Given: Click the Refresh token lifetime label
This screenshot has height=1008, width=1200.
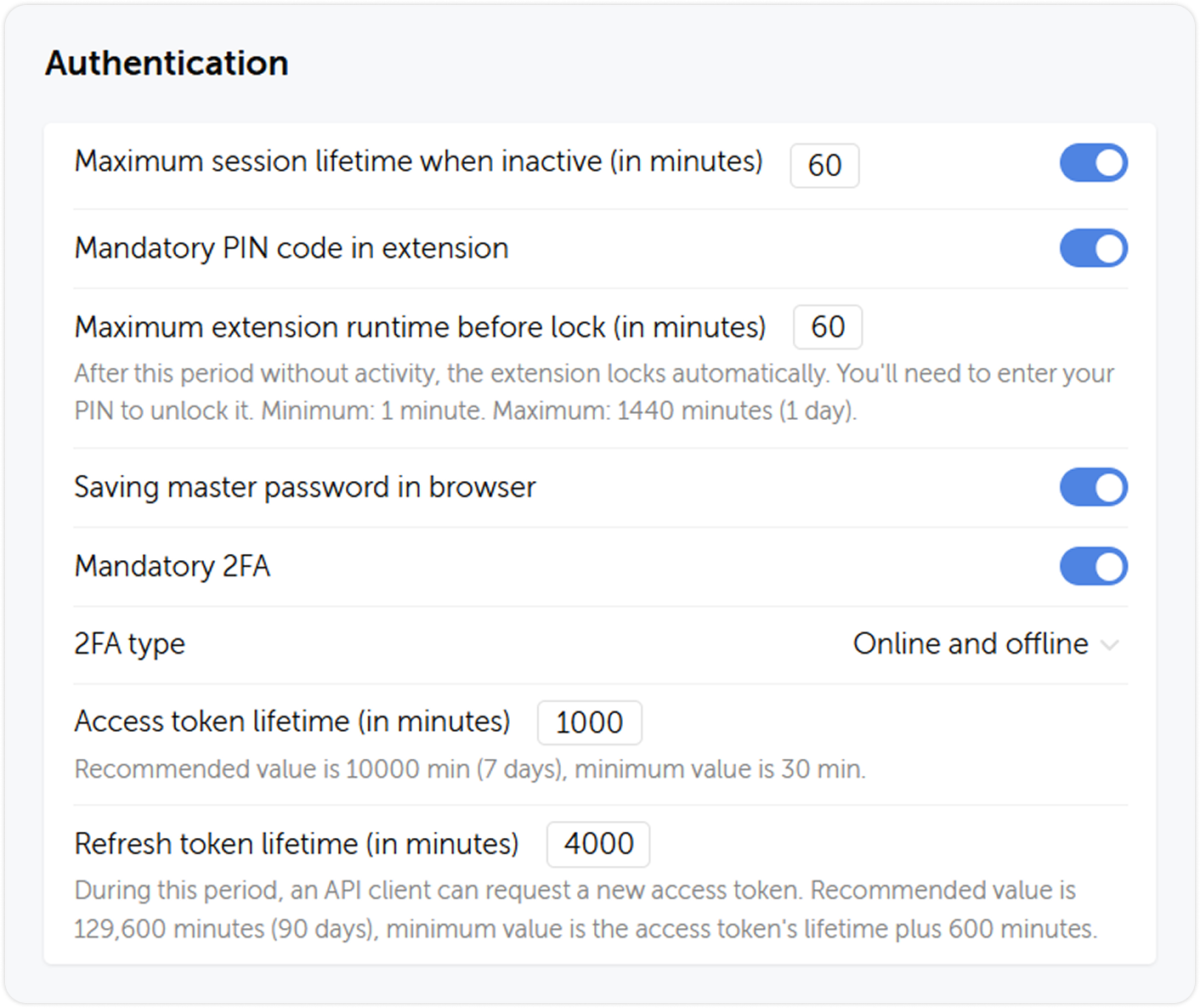Looking at the screenshot, I should pyautogui.click(x=297, y=843).
